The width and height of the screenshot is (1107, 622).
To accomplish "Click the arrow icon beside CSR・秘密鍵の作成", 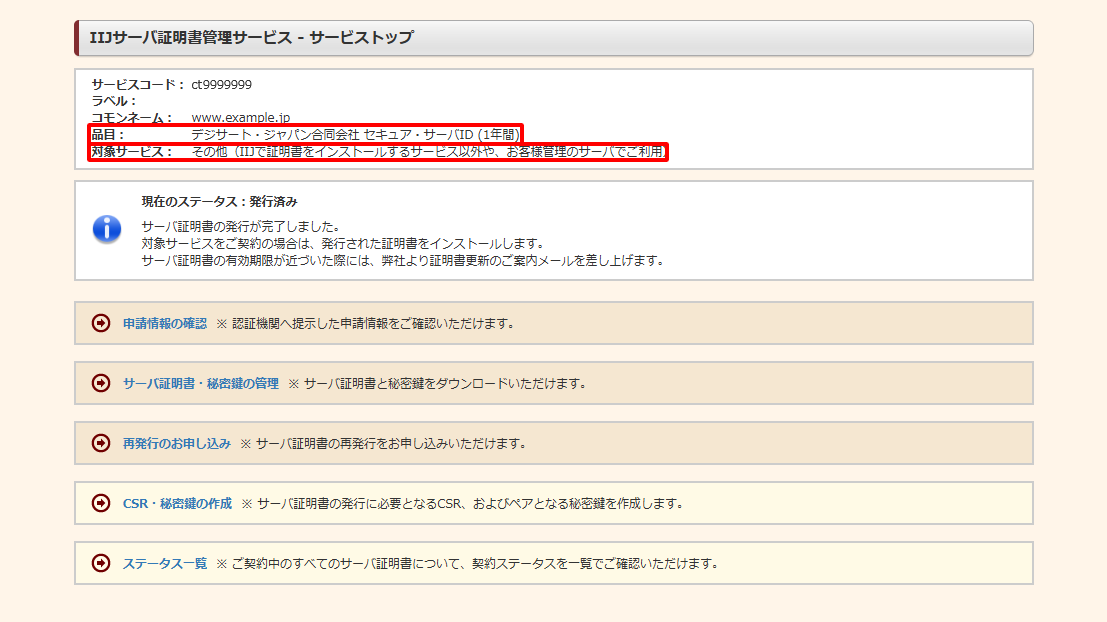I will (101, 503).
